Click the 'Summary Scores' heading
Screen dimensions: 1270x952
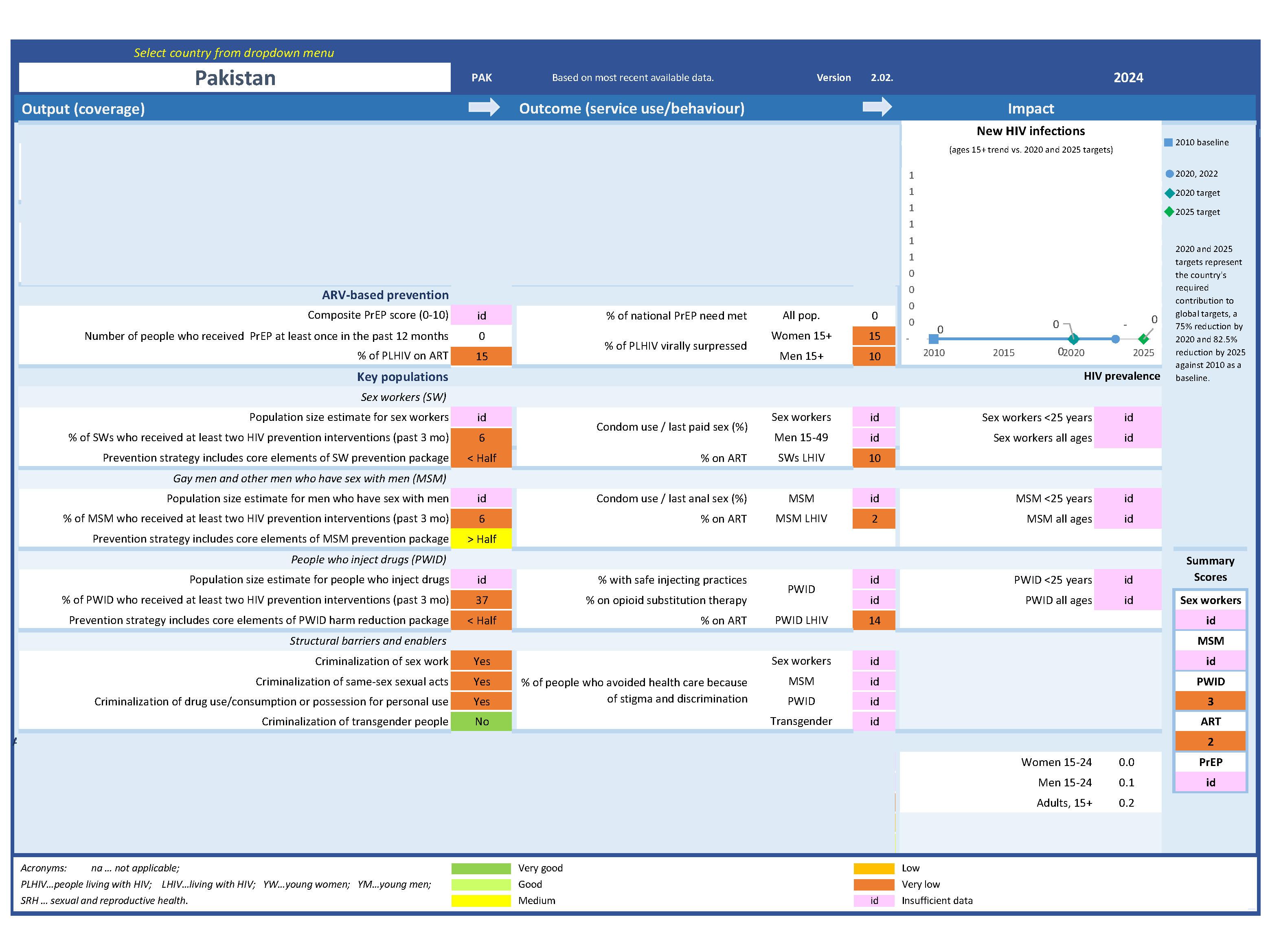[1210, 569]
